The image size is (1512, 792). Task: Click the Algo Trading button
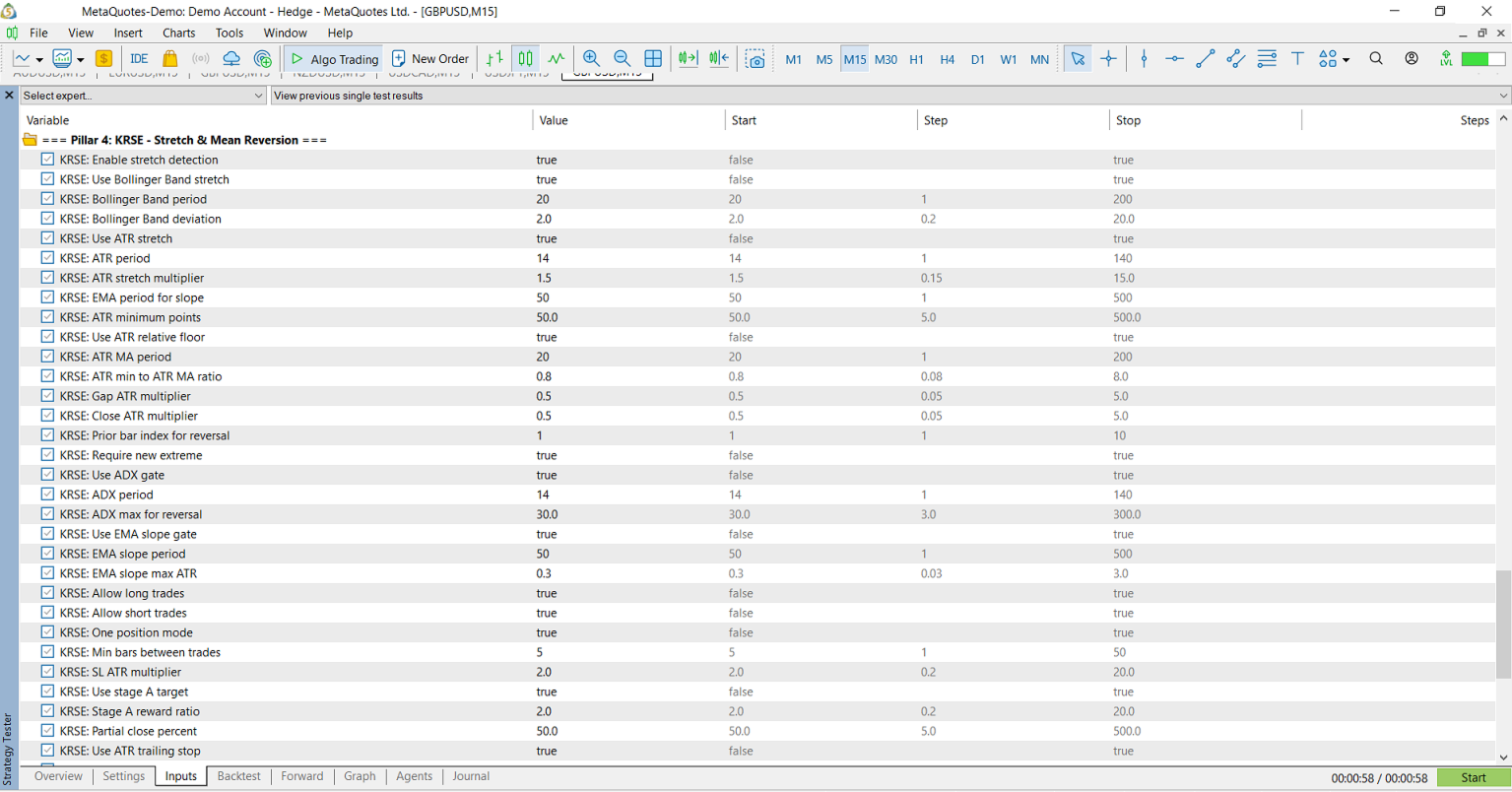point(335,59)
